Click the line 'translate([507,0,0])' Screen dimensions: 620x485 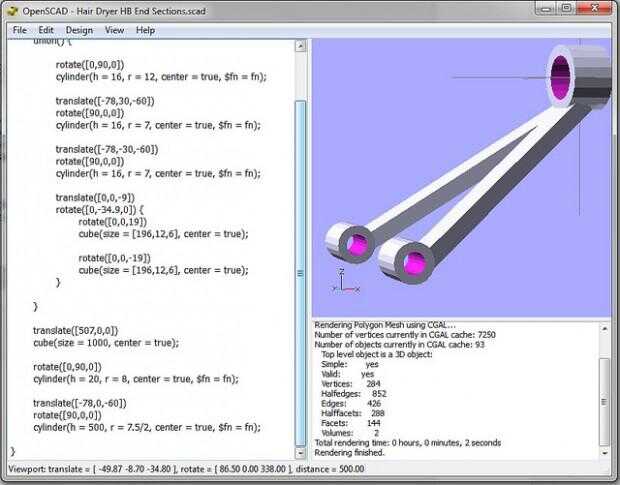coord(76,330)
